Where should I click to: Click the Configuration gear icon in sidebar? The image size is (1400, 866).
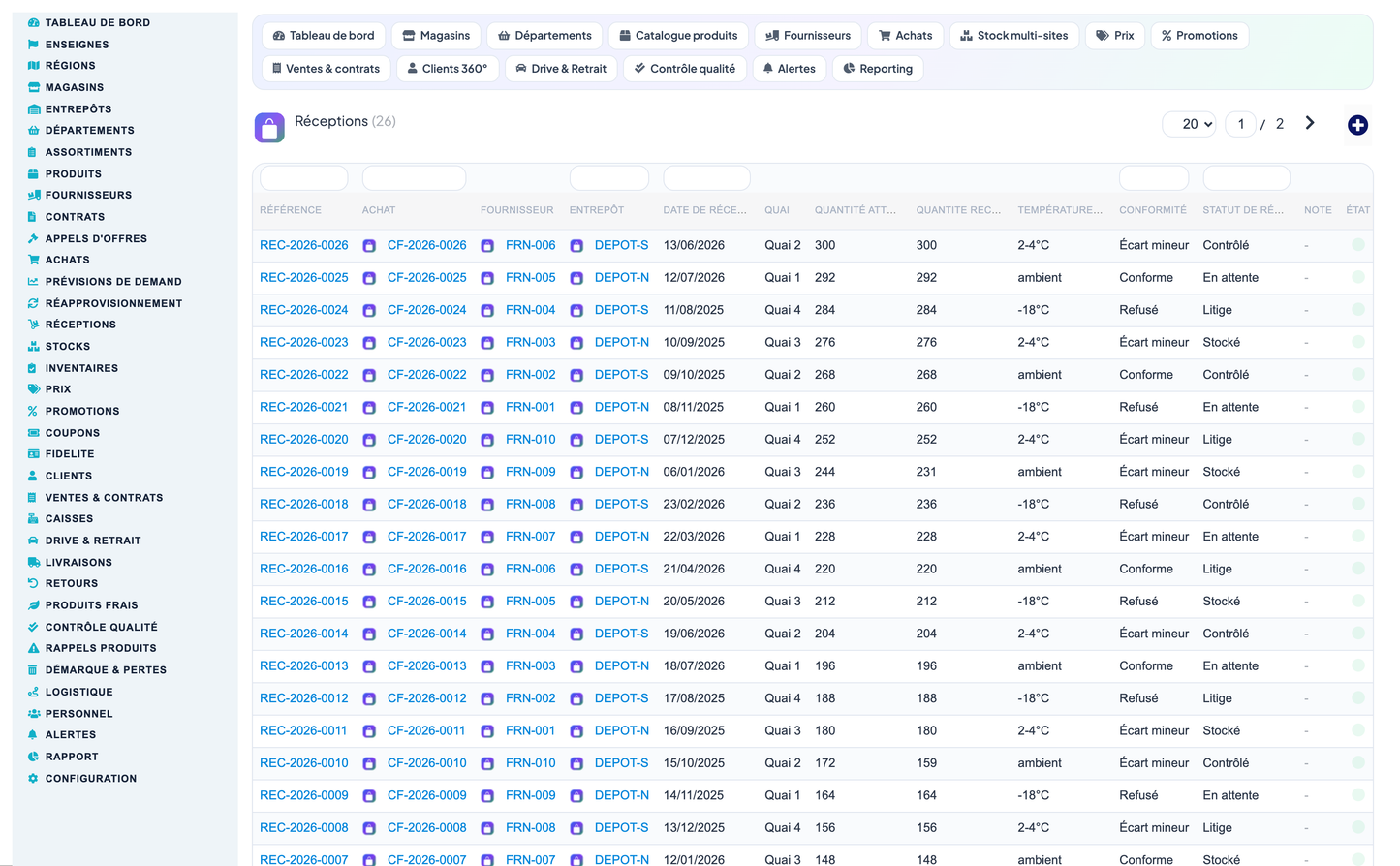[x=33, y=778]
